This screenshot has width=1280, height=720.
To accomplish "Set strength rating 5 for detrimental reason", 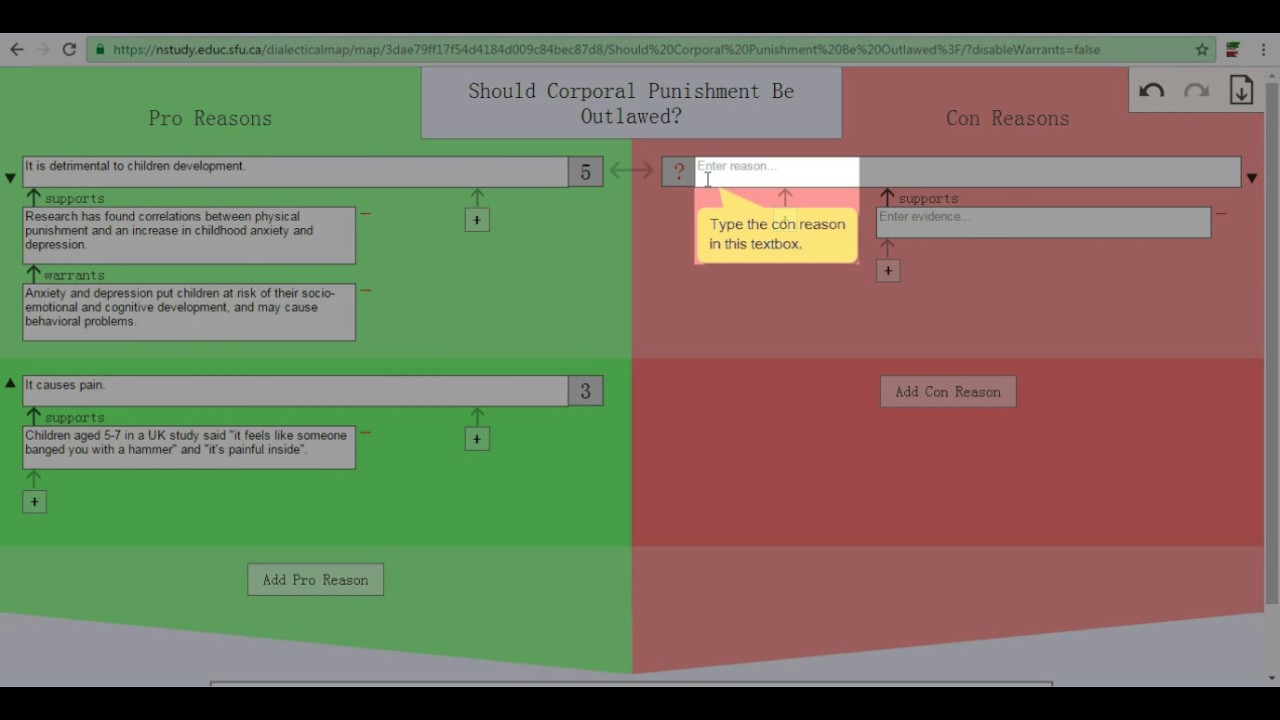I will 585,172.
